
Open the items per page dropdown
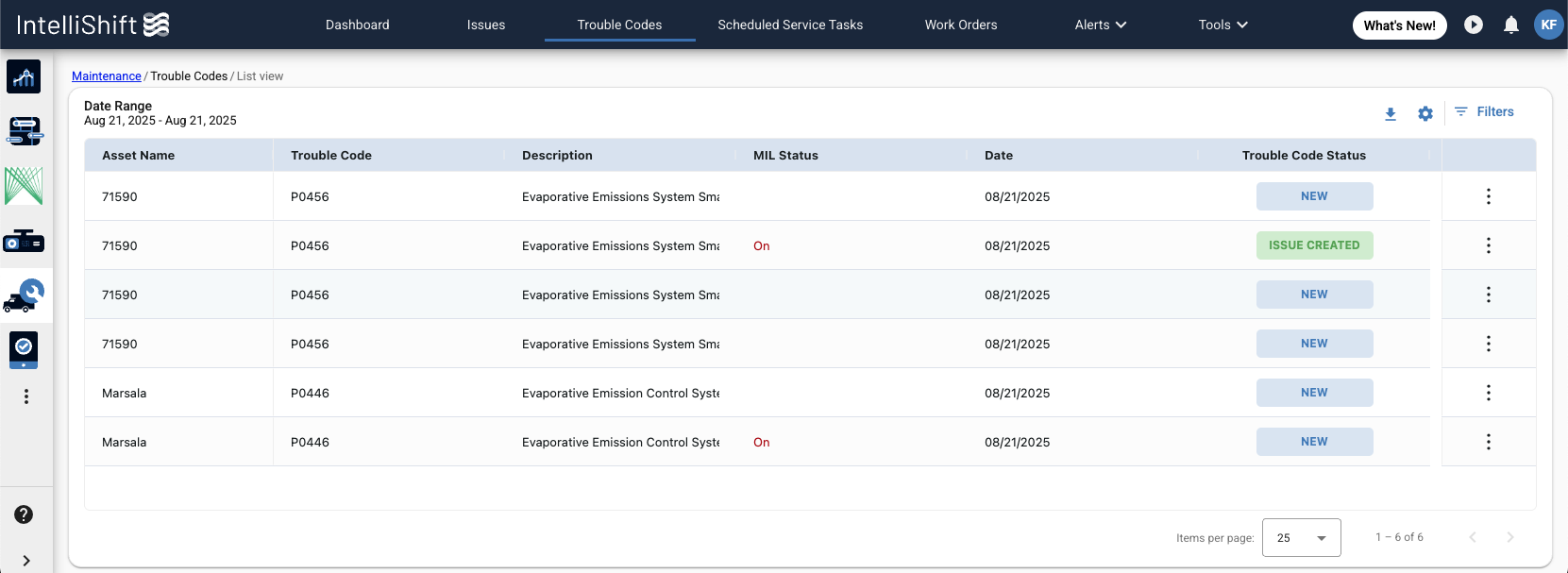pyautogui.click(x=1301, y=538)
